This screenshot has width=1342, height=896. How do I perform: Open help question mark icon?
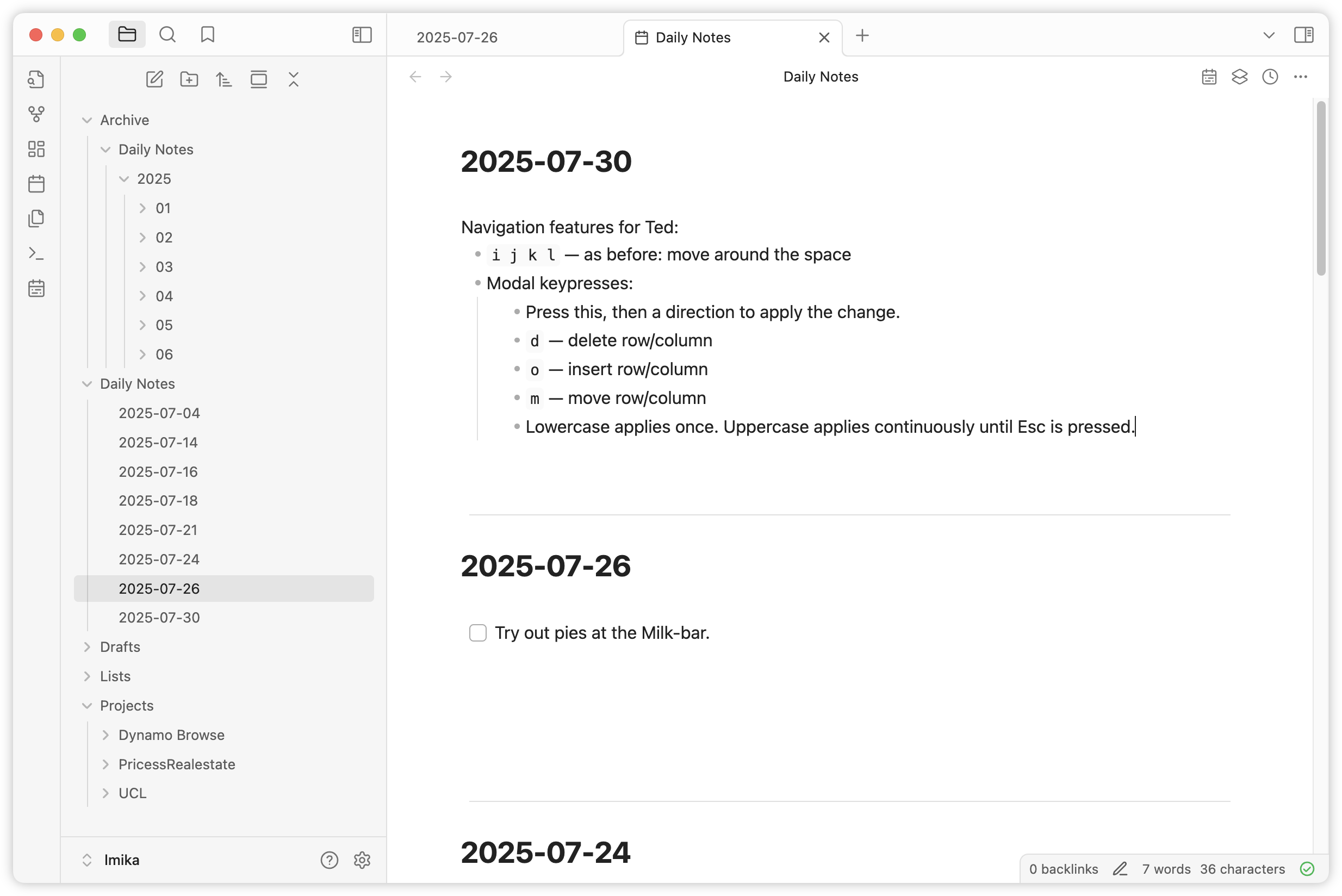pos(329,860)
